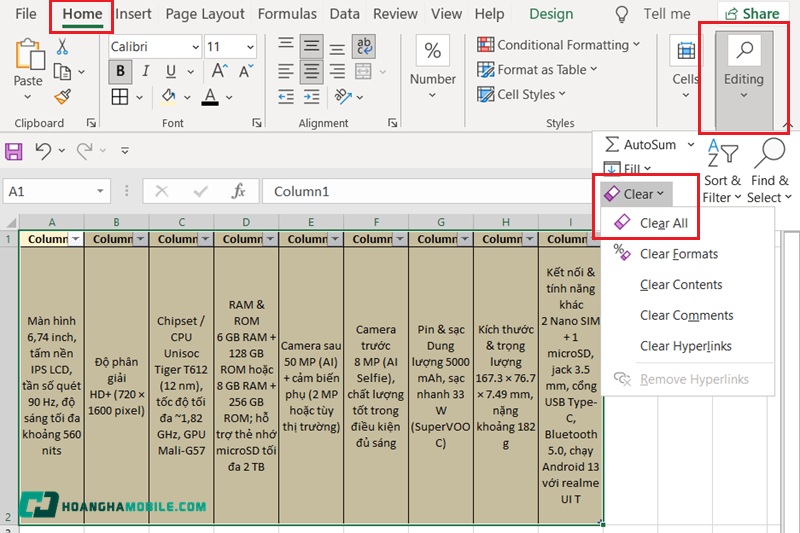Image resolution: width=800 pixels, height=533 pixels.
Task: Click the Insert Function fx icon
Action: [x=238, y=191]
